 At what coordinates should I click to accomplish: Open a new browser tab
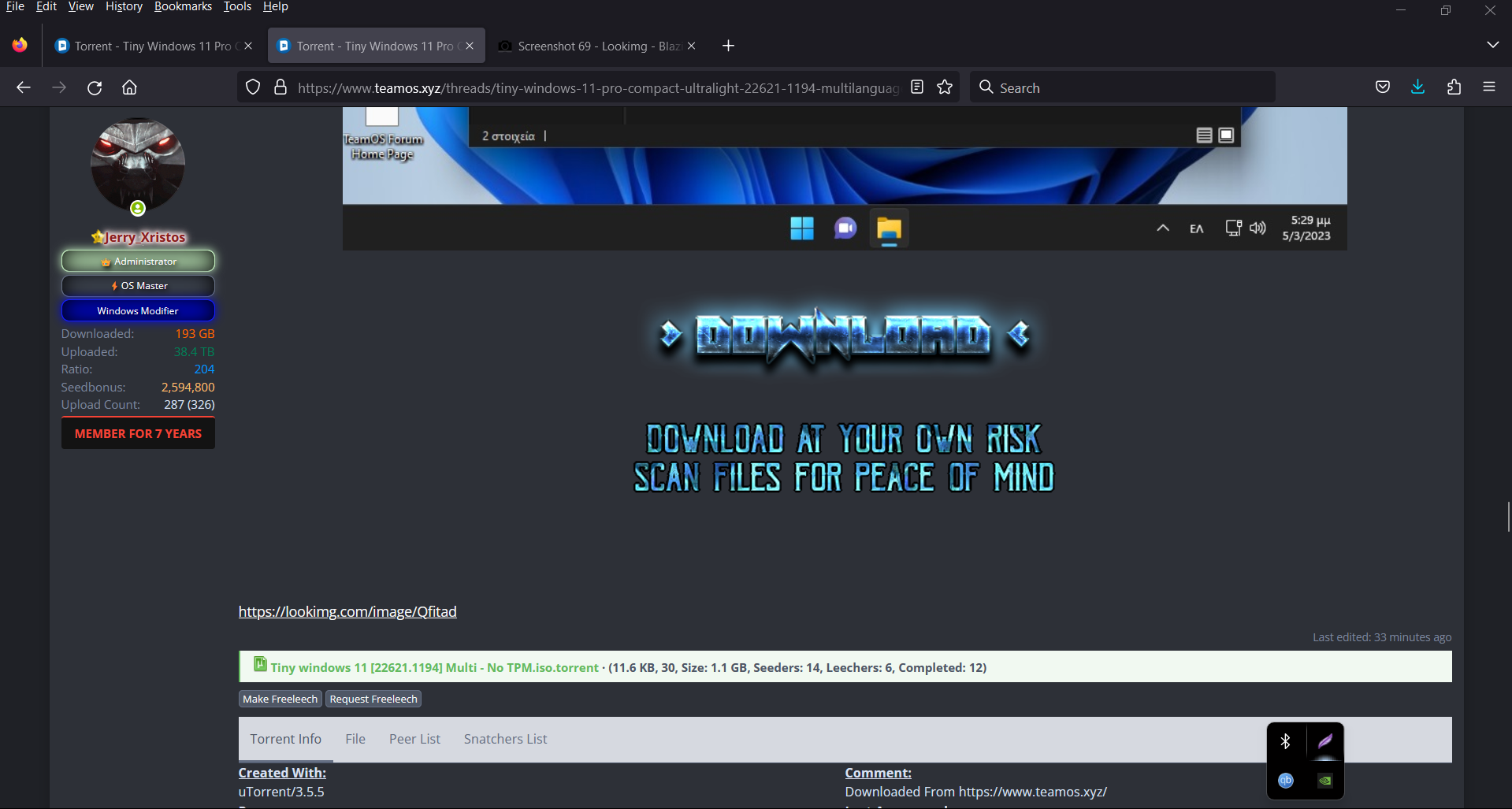tap(728, 46)
